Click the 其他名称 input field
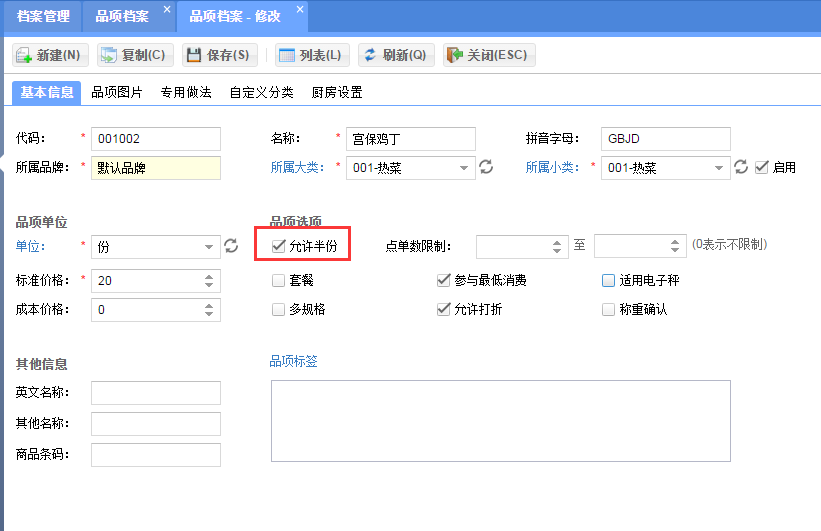This screenshot has height=531, width=821. click(156, 424)
